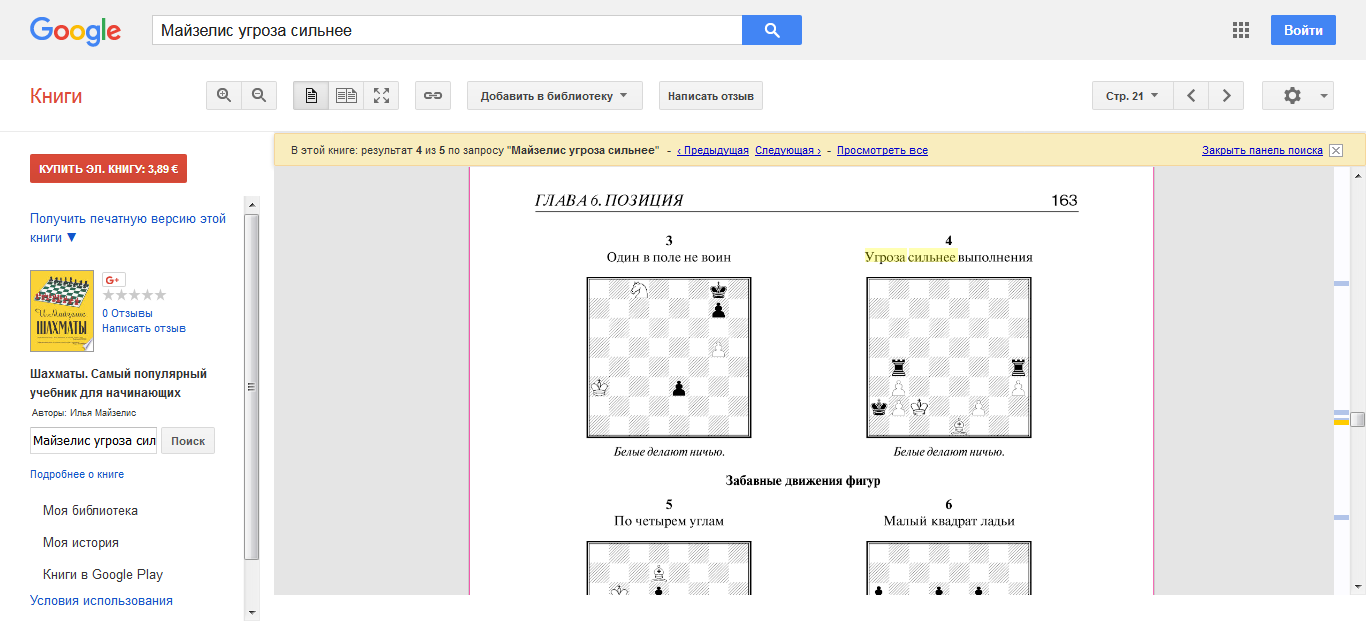Click the G+ share icon
Image resolution: width=1366 pixels, height=623 pixels.
click(114, 280)
